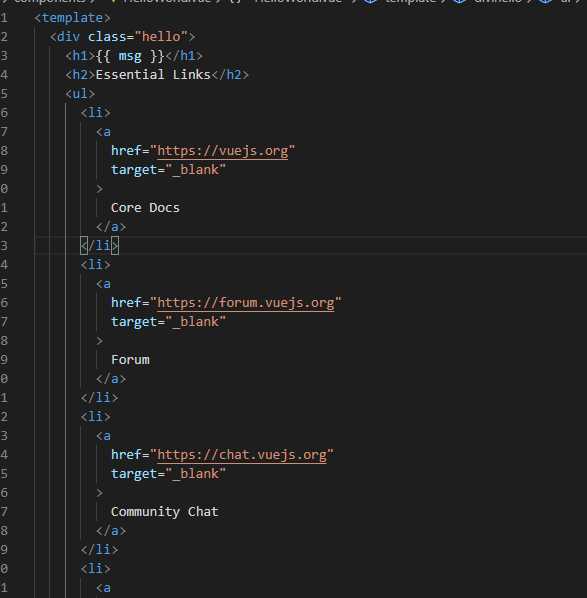Click the highlighted closing </li> tag on active line
Screen dimensions: 587x598
point(100,246)
